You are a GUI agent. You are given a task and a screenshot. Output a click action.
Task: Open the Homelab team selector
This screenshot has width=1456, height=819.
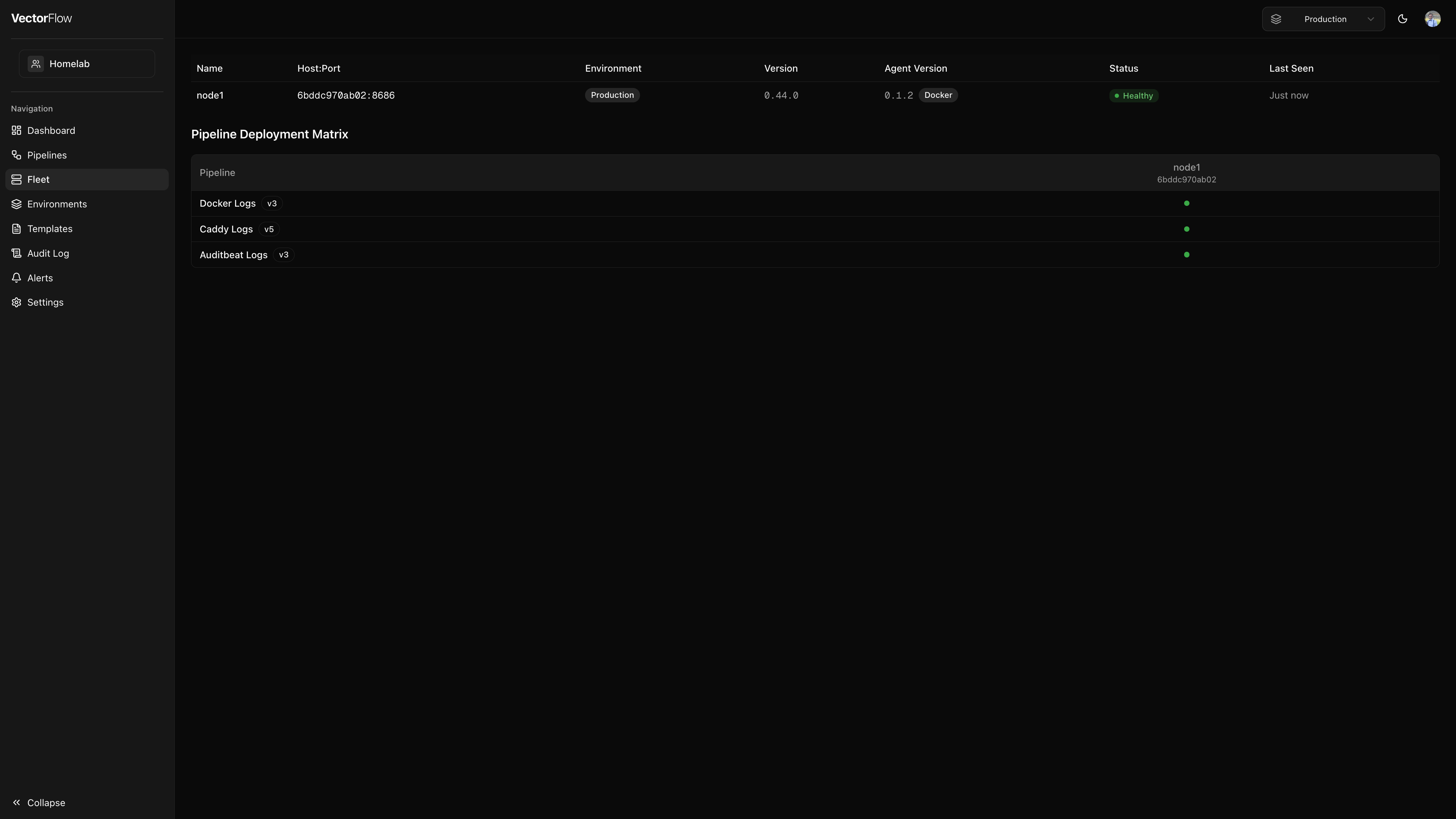click(87, 64)
